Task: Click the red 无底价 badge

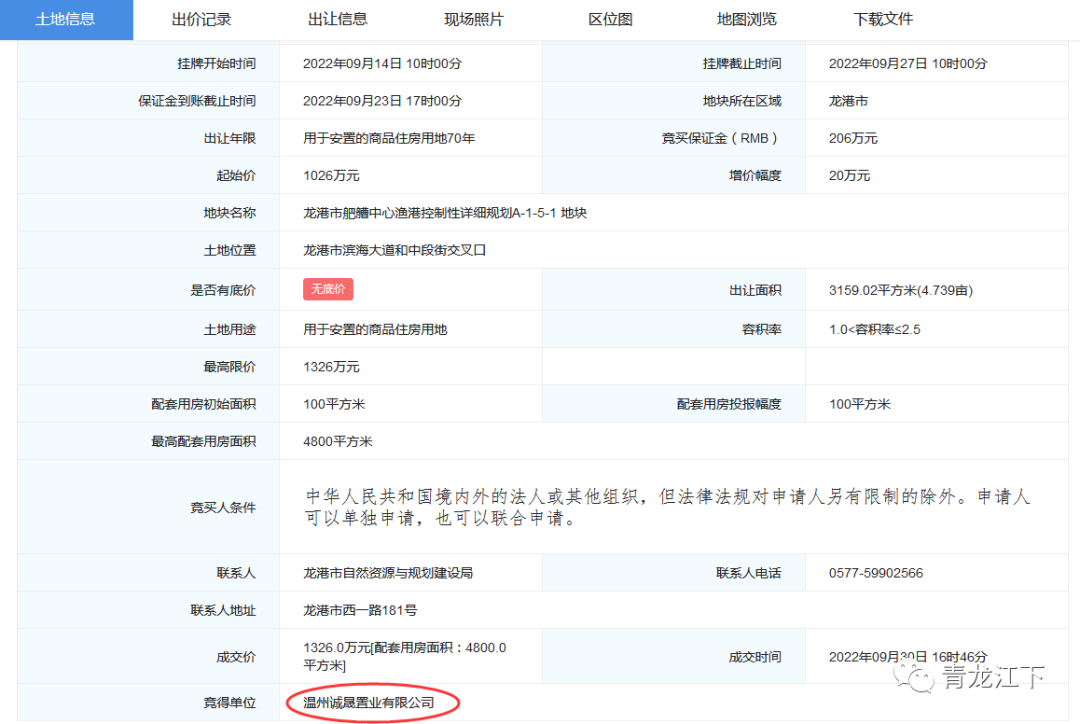Action: tap(328, 289)
